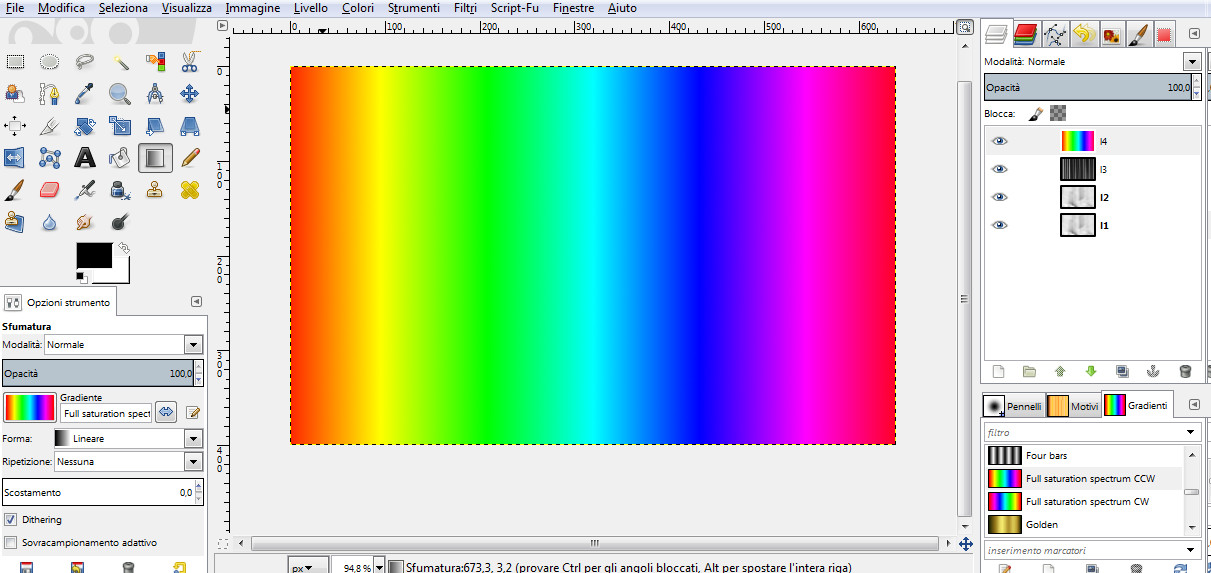Select the Move tool

(189, 94)
